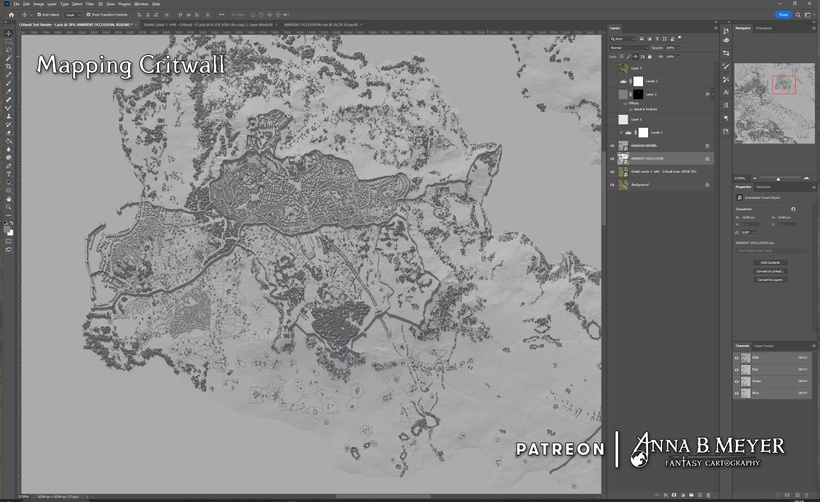Viewport: 820px width, 502px height.
Task: Open the Filter menu
Action: pyautogui.click(x=90, y=4)
